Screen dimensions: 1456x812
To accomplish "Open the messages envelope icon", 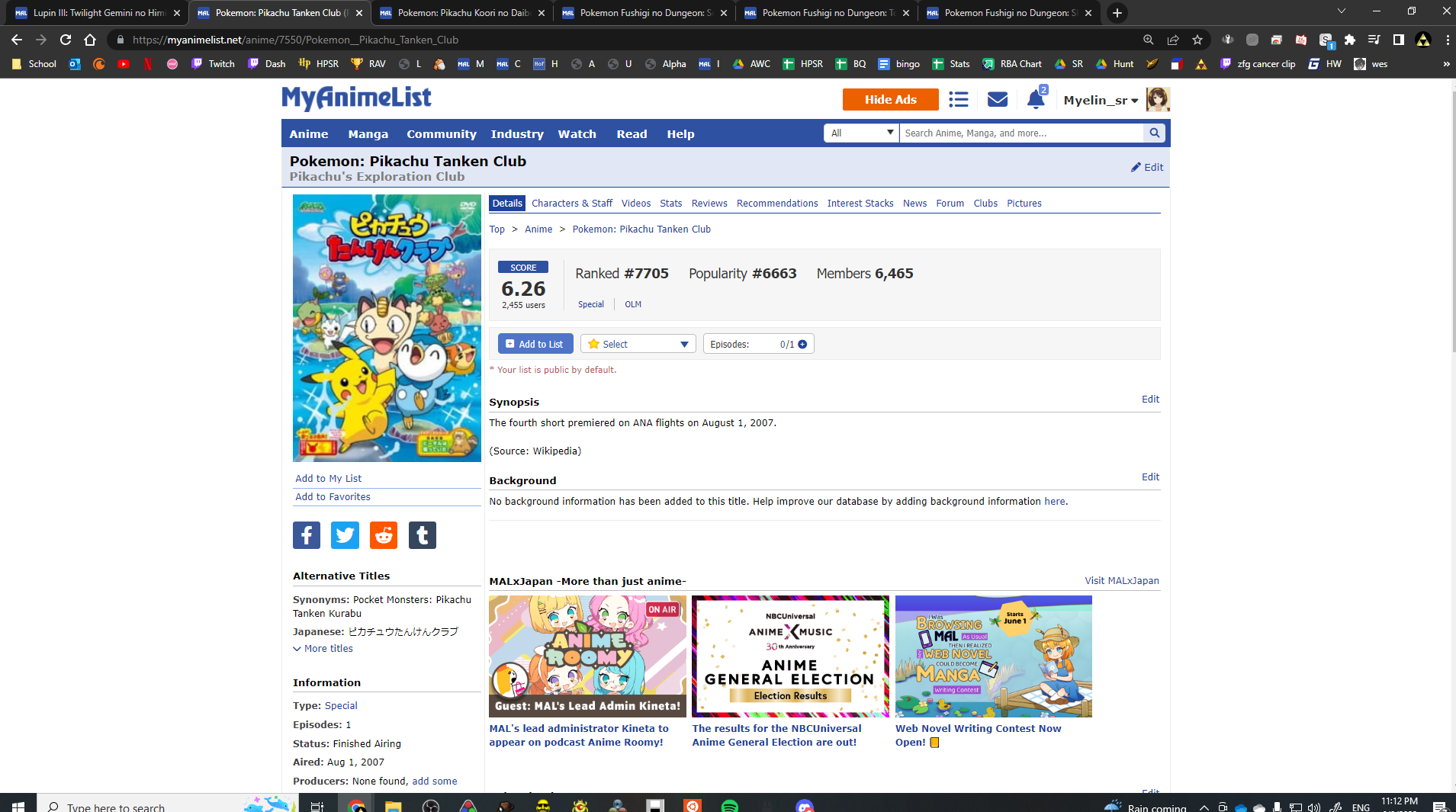I will pos(998,100).
